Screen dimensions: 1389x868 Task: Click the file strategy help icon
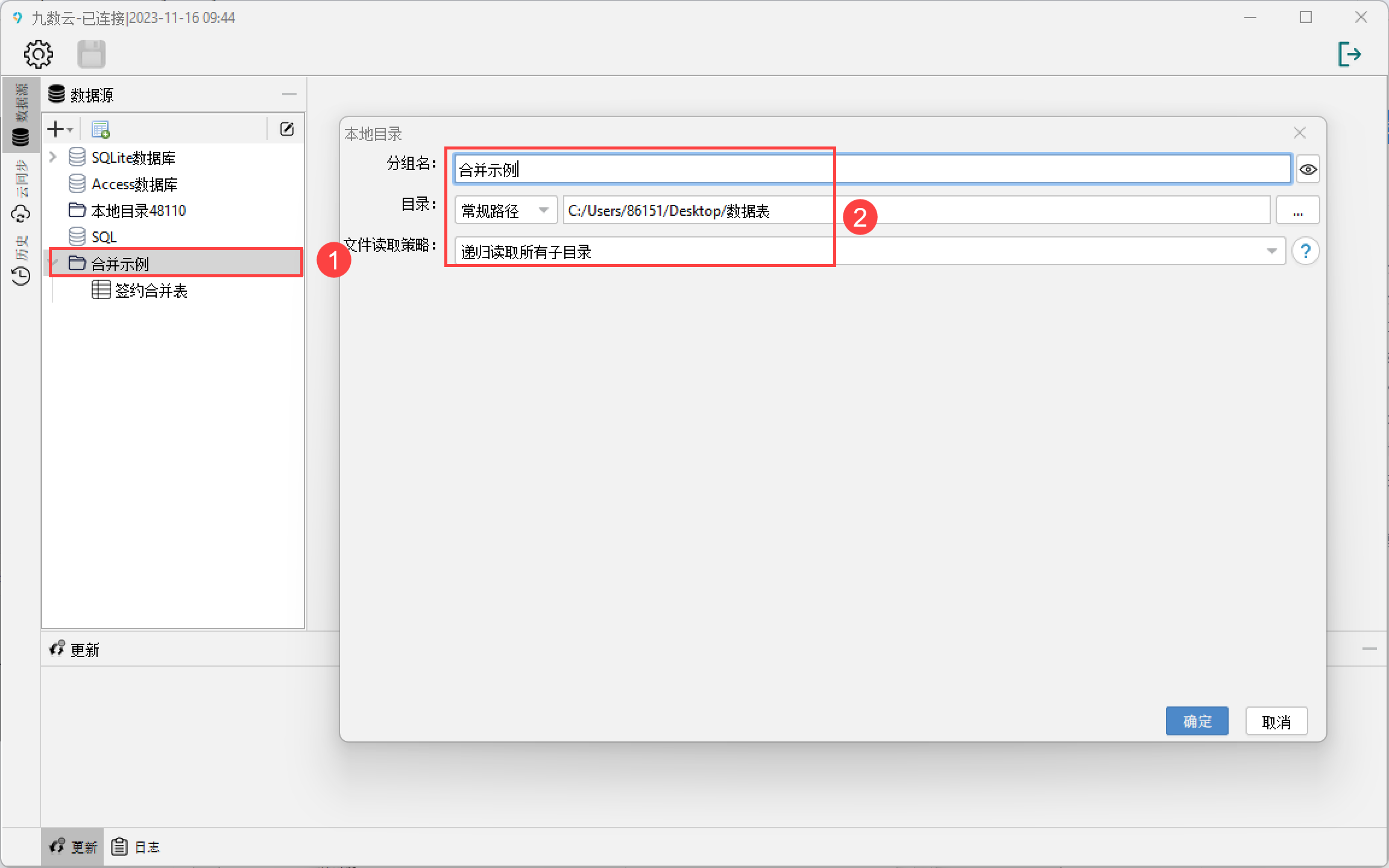click(x=1305, y=251)
